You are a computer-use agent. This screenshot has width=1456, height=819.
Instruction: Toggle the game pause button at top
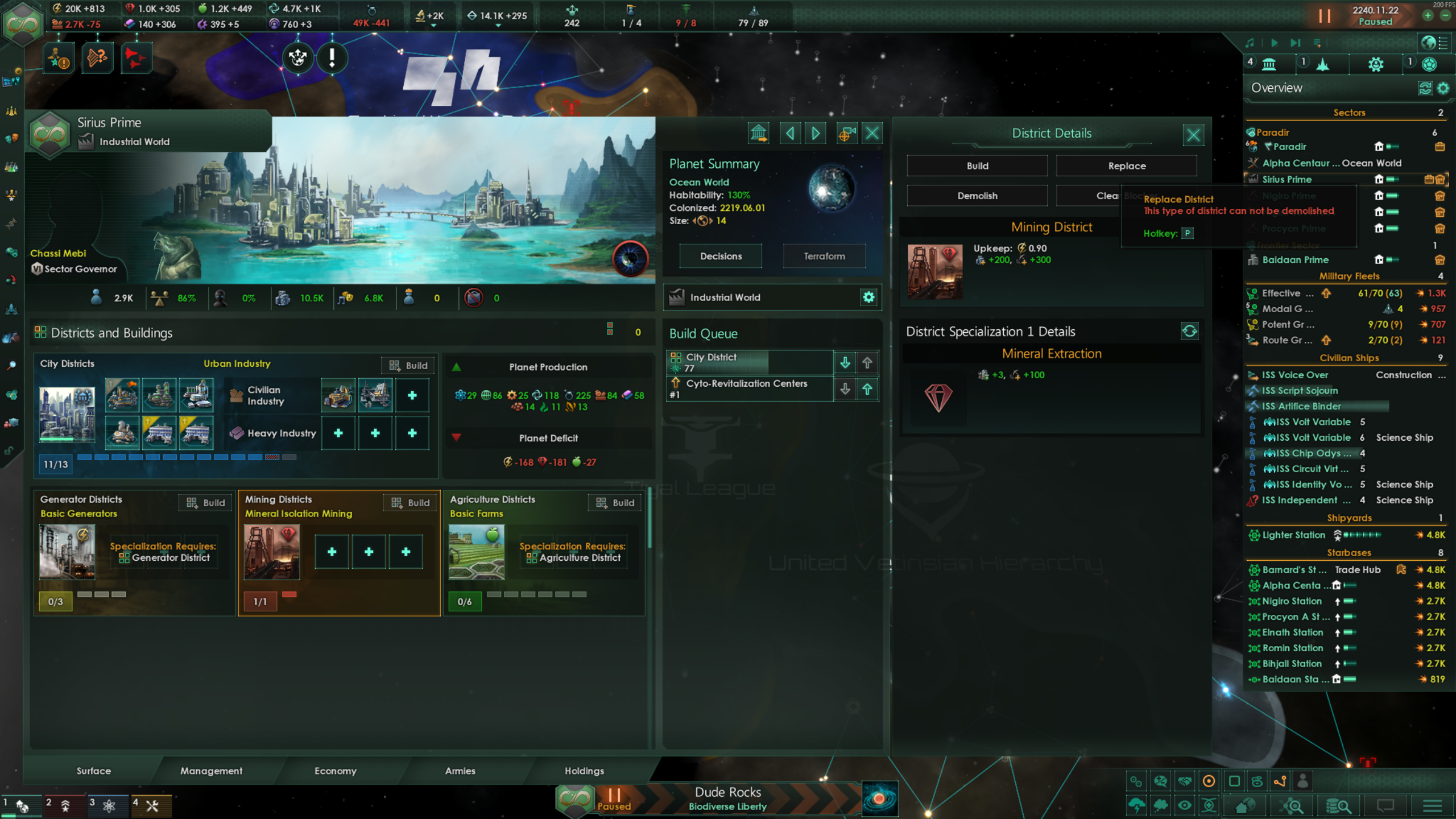pyautogui.click(x=1325, y=16)
